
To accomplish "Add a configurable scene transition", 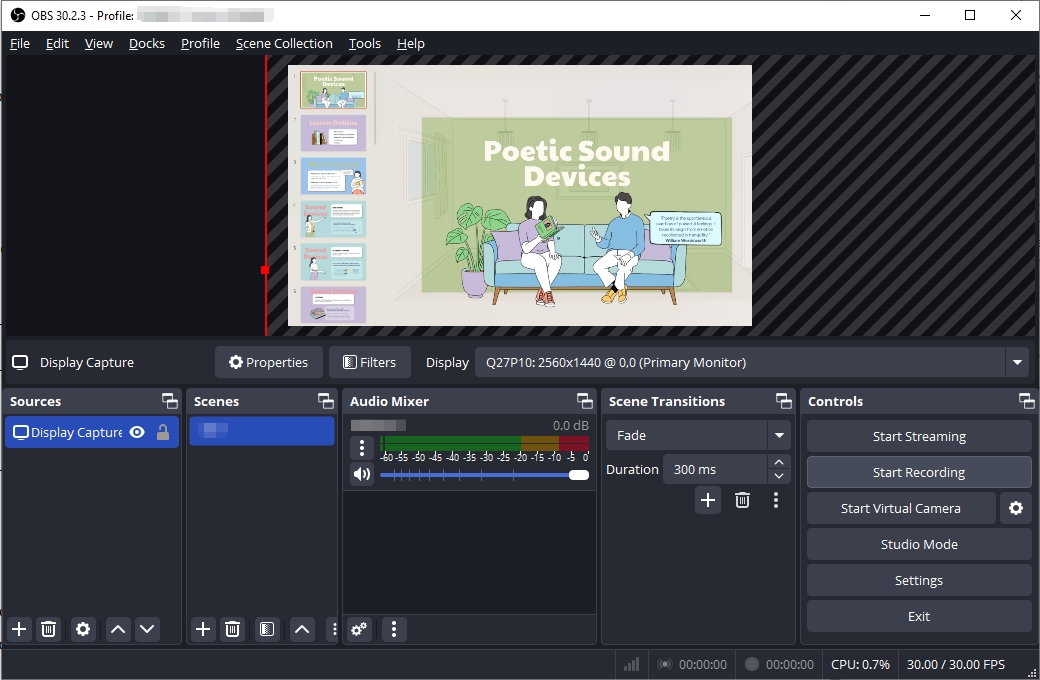I will (x=708, y=500).
